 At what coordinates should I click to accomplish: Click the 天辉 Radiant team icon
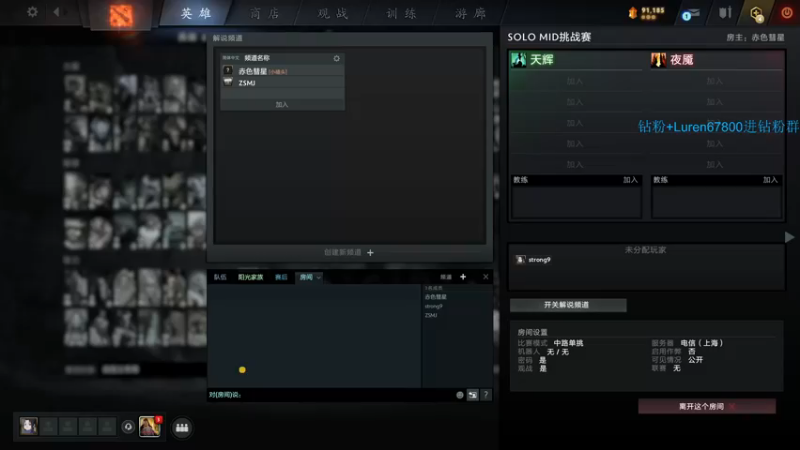(519, 60)
